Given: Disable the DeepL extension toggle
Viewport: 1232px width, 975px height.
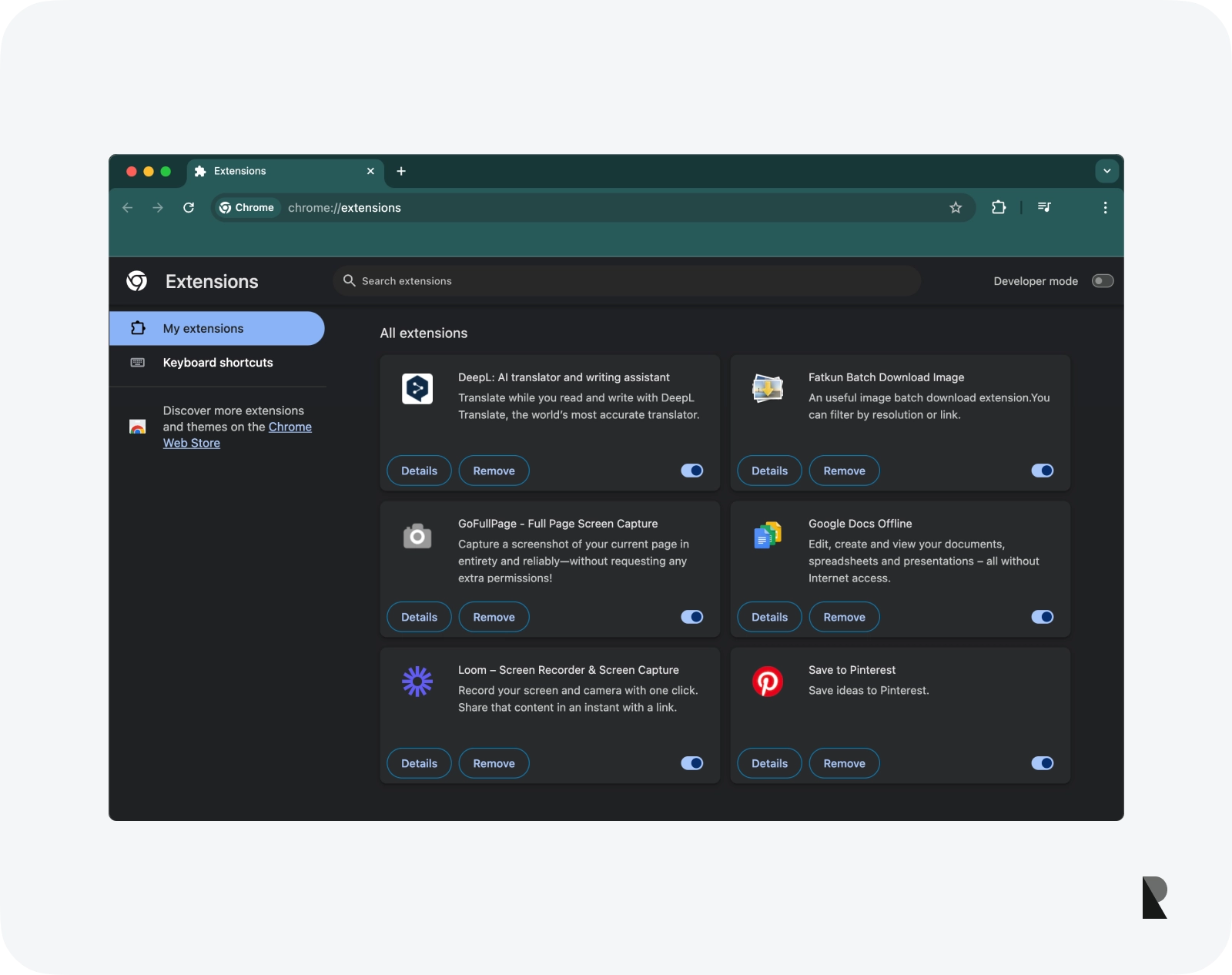Looking at the screenshot, I should tap(692, 471).
